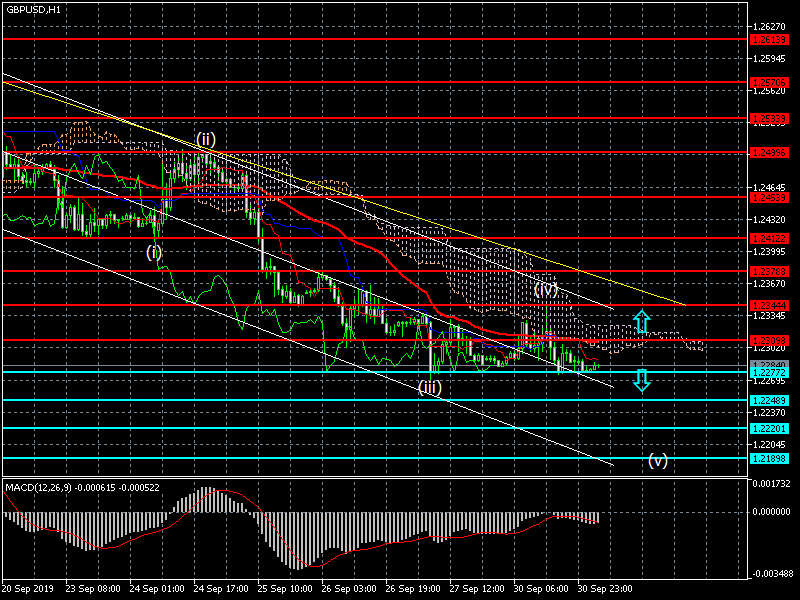Click the 1.23670 price scale value

click(770, 284)
